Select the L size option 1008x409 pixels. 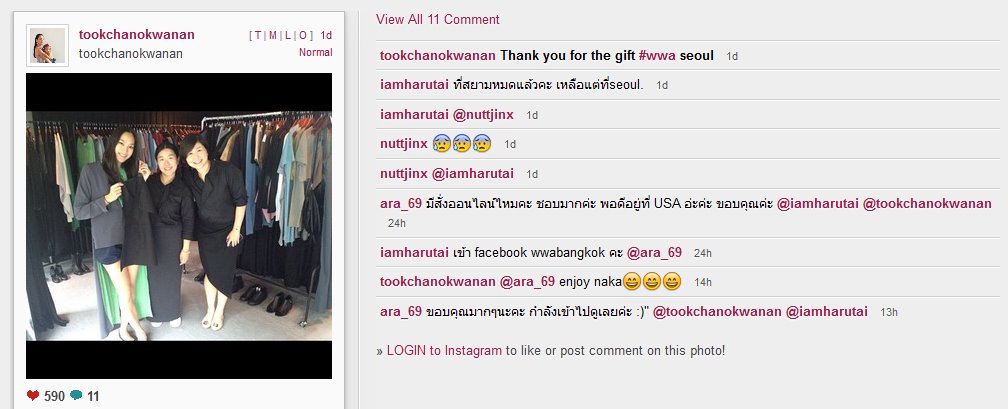tap(288, 35)
